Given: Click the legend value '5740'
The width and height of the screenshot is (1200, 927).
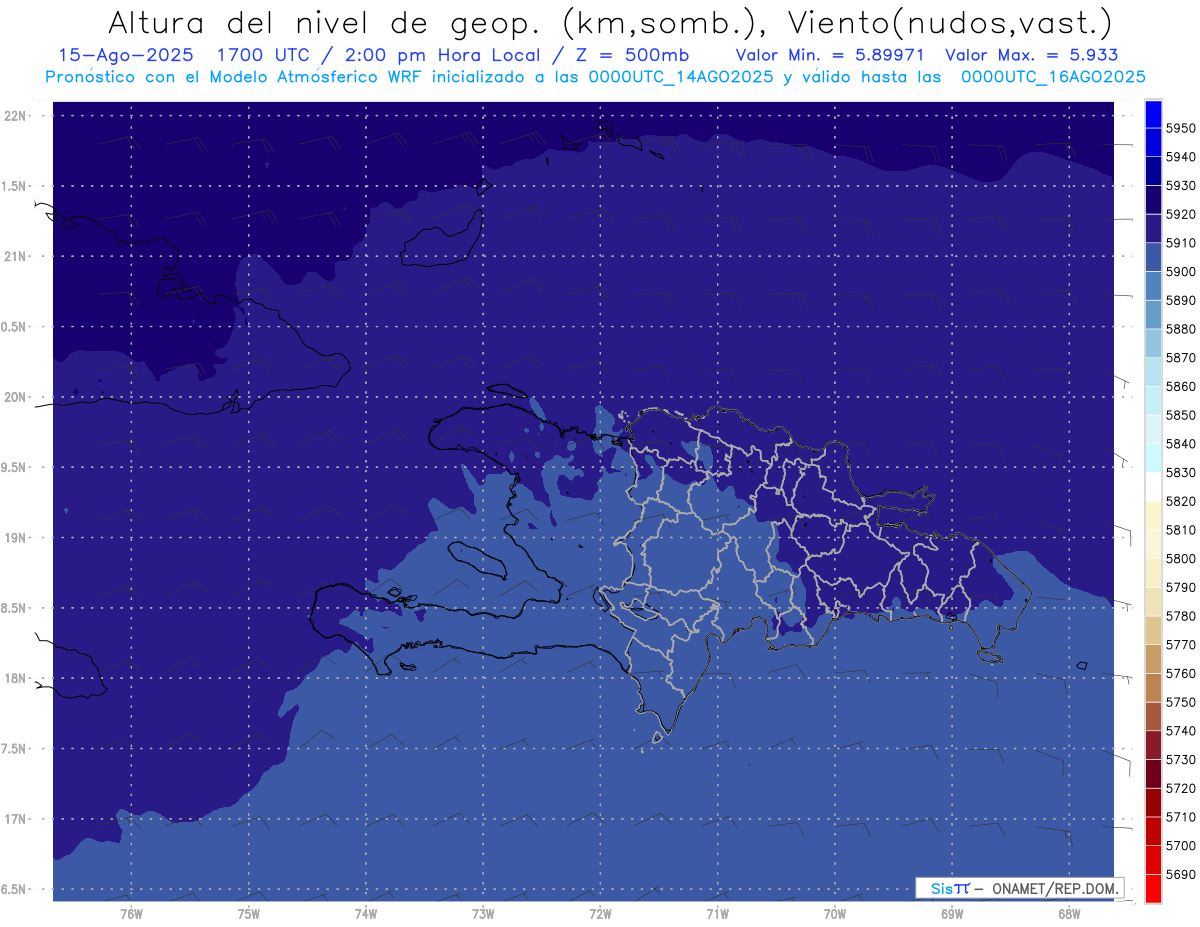Looking at the screenshot, I should pos(1180,731).
